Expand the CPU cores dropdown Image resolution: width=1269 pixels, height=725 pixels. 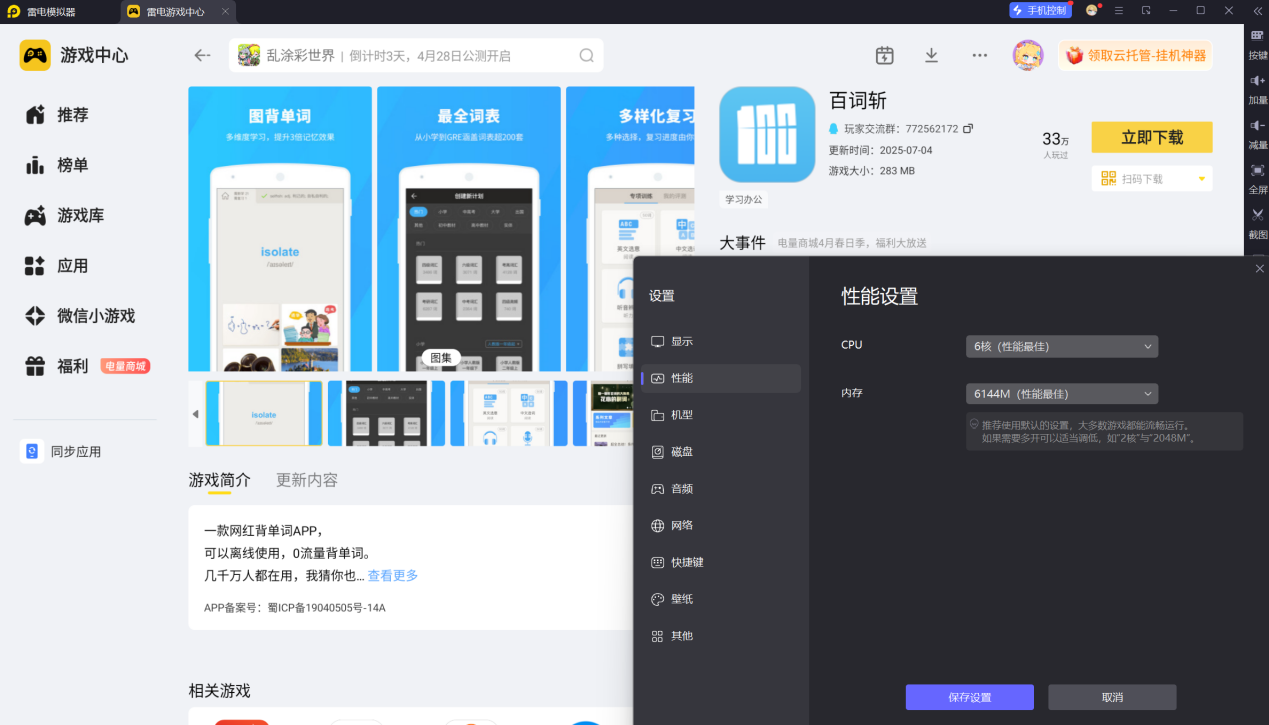pos(1062,346)
